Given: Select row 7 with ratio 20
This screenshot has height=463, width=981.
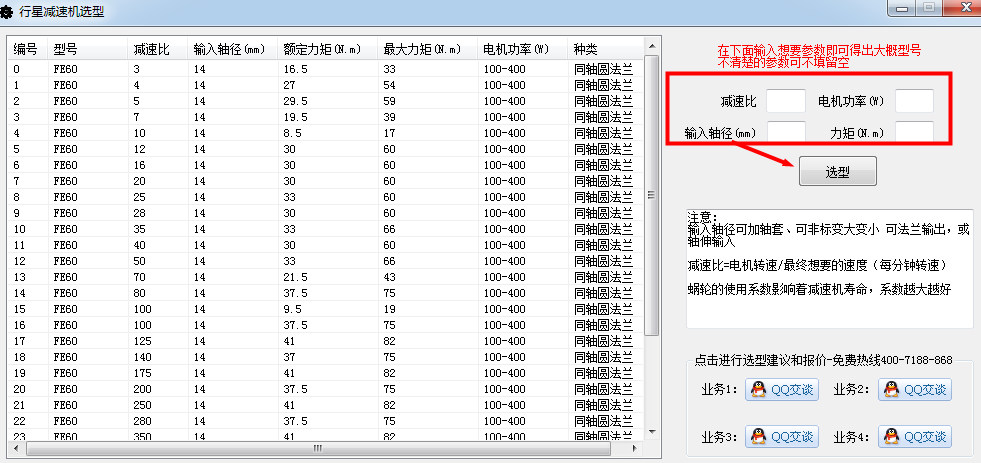Looking at the screenshot, I should pyautogui.click(x=325, y=181).
